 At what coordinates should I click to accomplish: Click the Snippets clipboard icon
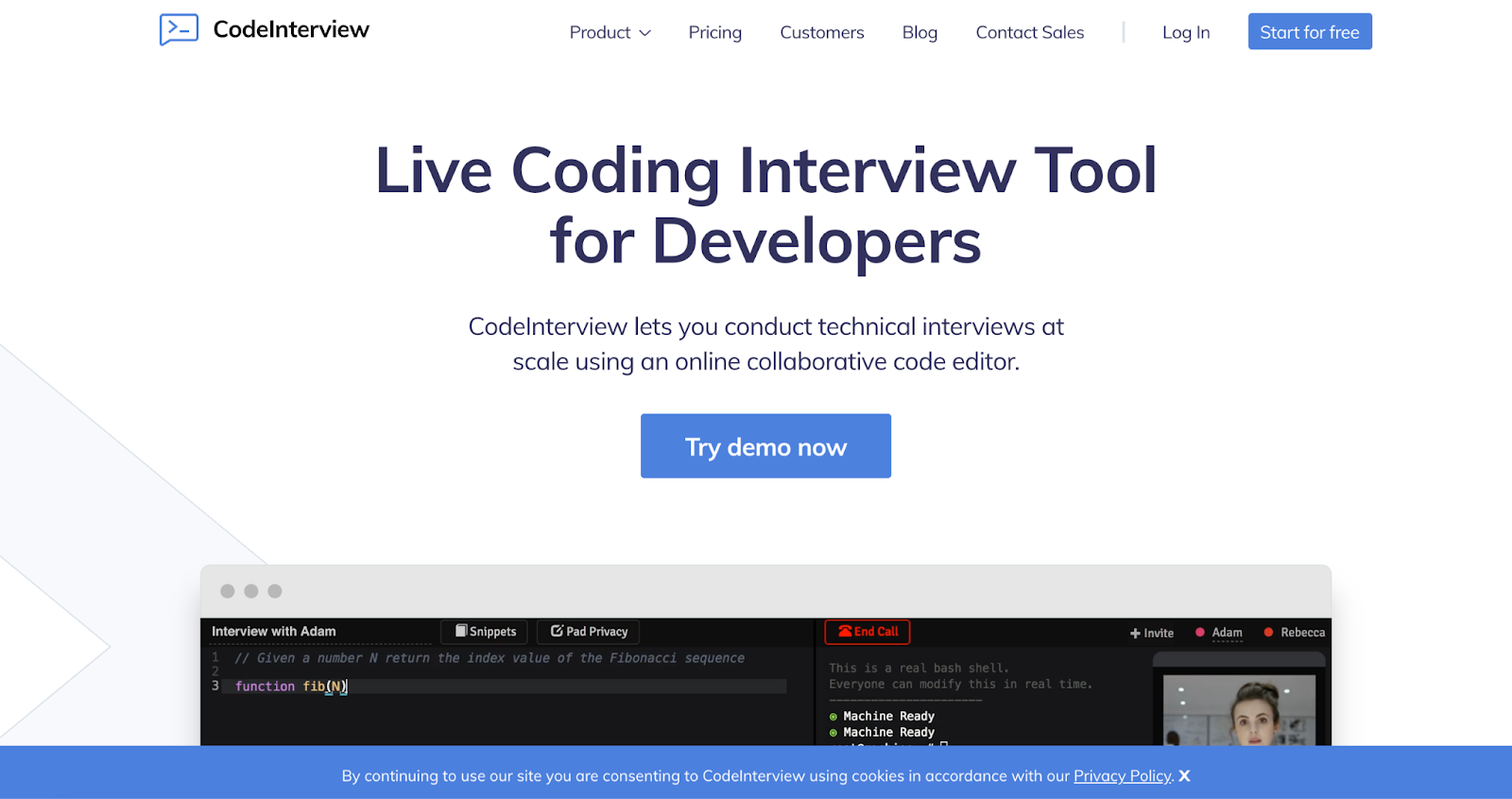coord(461,631)
